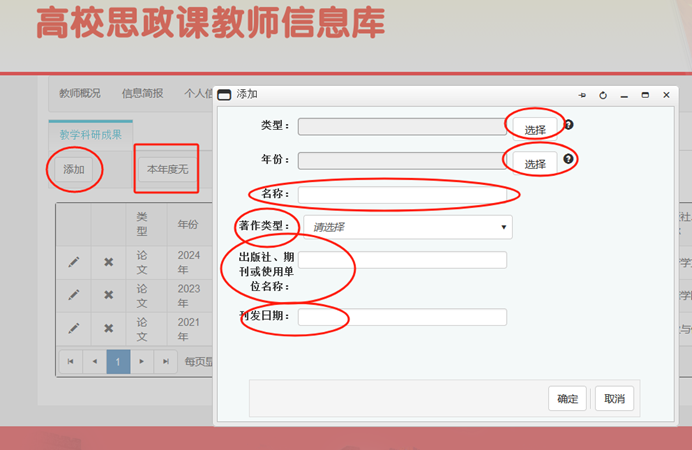This screenshot has height=450, width=692.
Task: Click the edit pencil for the 2021 paper row
Action: [73, 328]
